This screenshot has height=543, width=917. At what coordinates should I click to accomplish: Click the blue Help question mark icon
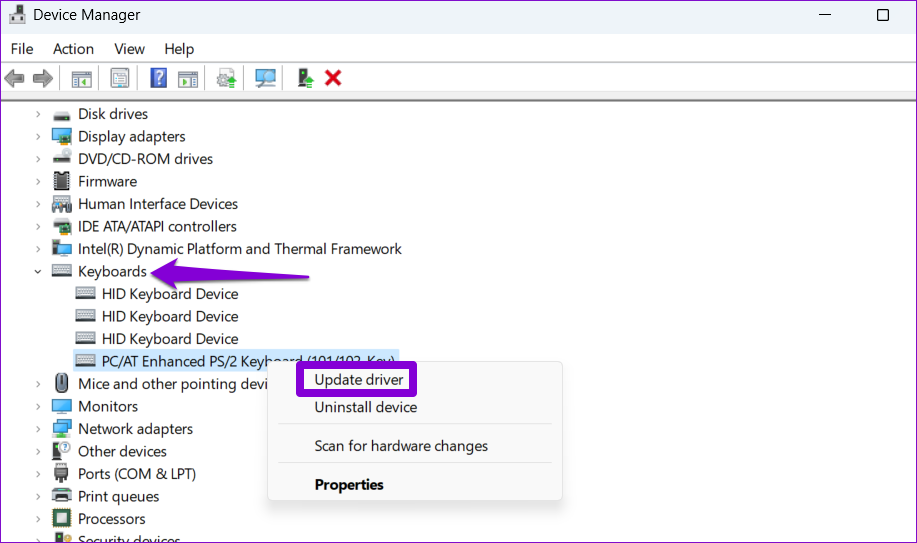tap(158, 78)
